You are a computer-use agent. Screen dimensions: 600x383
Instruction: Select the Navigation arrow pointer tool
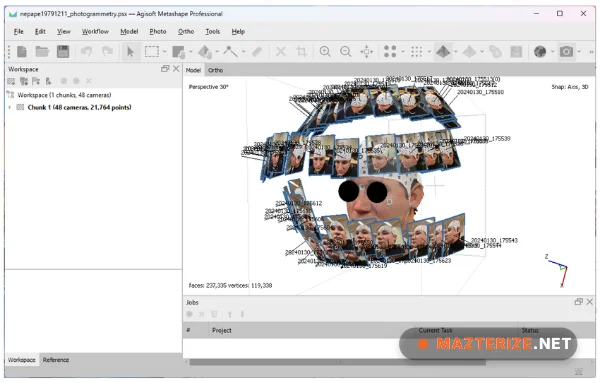(130, 51)
